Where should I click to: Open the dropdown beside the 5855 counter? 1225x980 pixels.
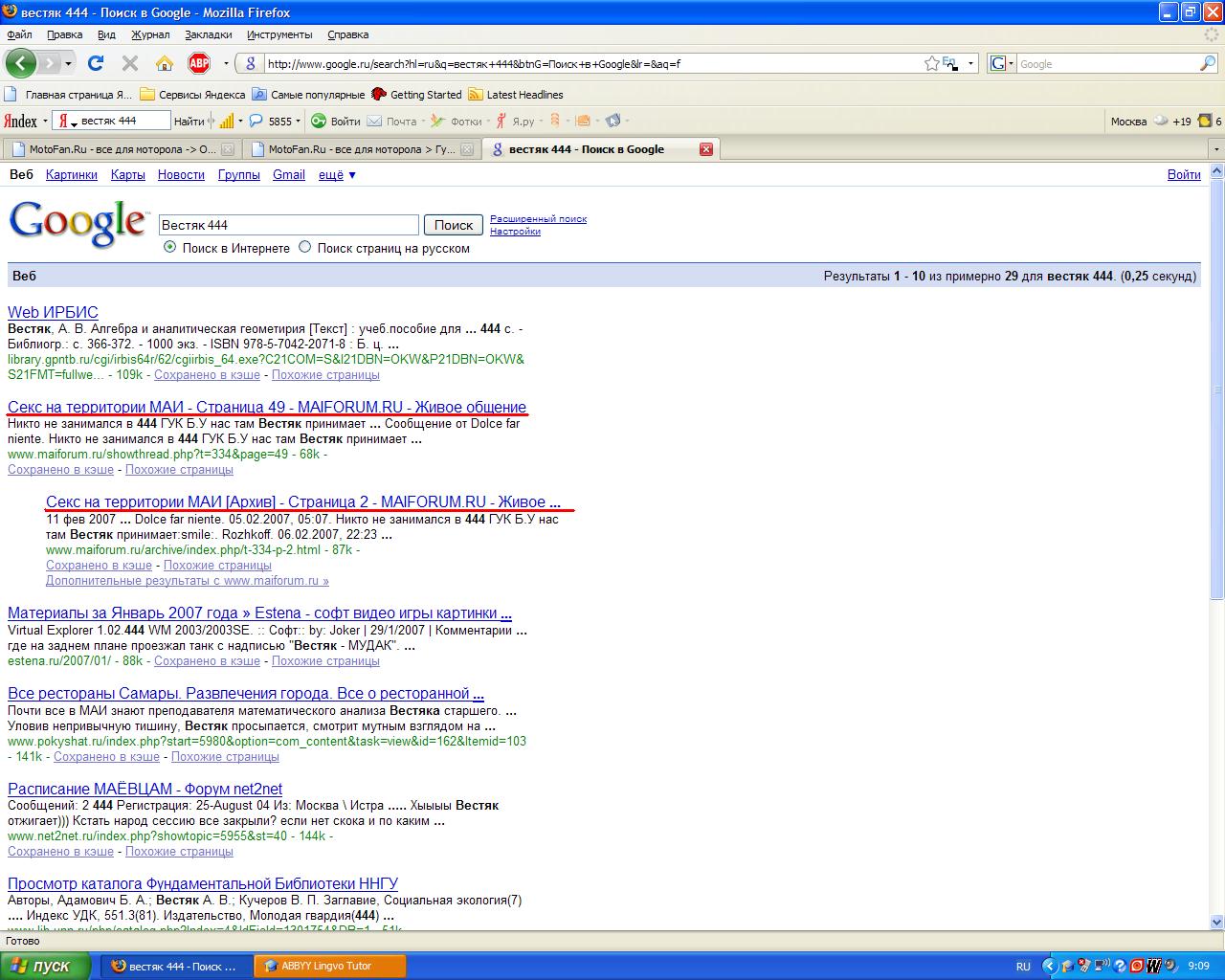pyautogui.click(x=299, y=121)
